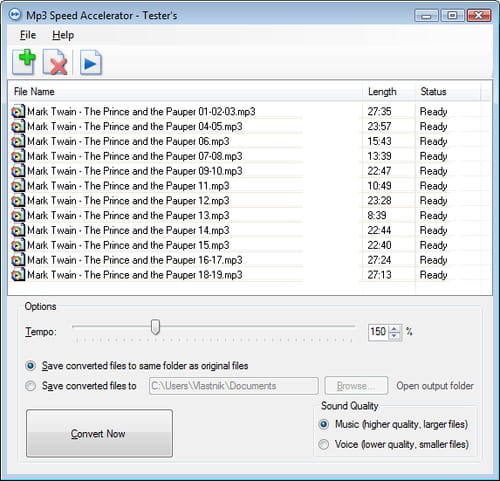Image resolution: width=500 pixels, height=481 pixels.
Task: Click the Convert Now button
Action: (x=99, y=433)
